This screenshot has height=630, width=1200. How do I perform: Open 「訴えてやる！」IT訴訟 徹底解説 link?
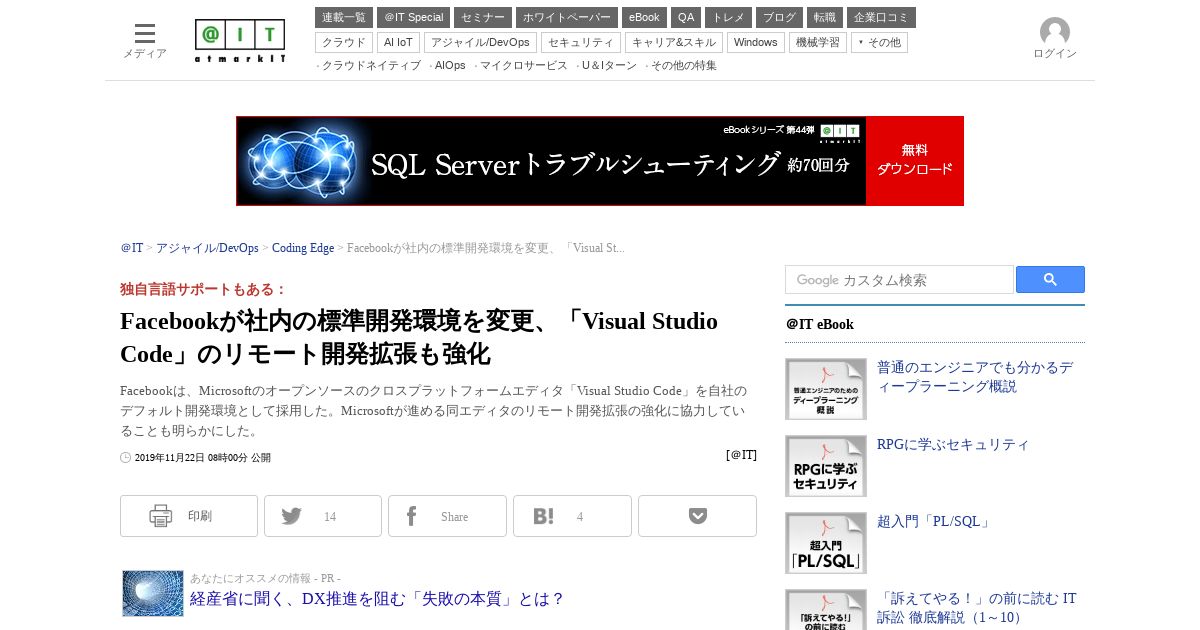click(977, 608)
